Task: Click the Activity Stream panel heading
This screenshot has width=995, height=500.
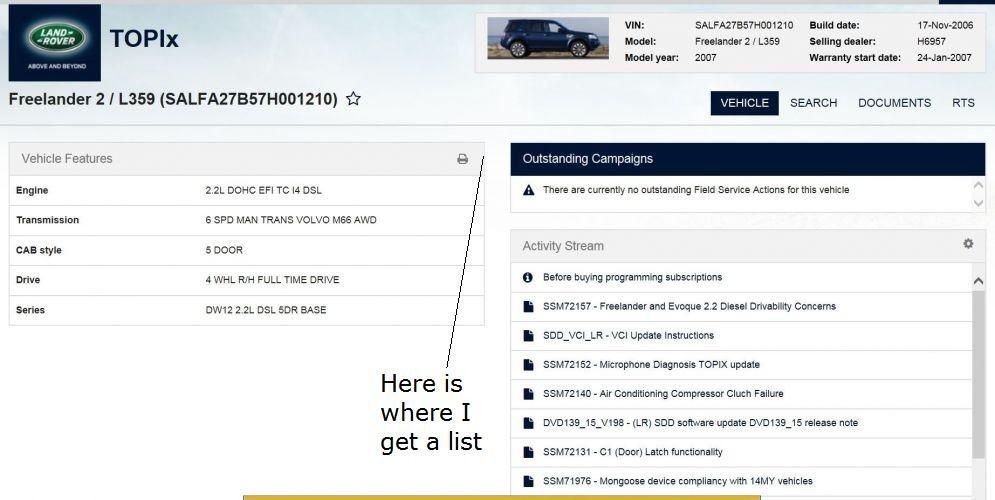Action: click(563, 246)
